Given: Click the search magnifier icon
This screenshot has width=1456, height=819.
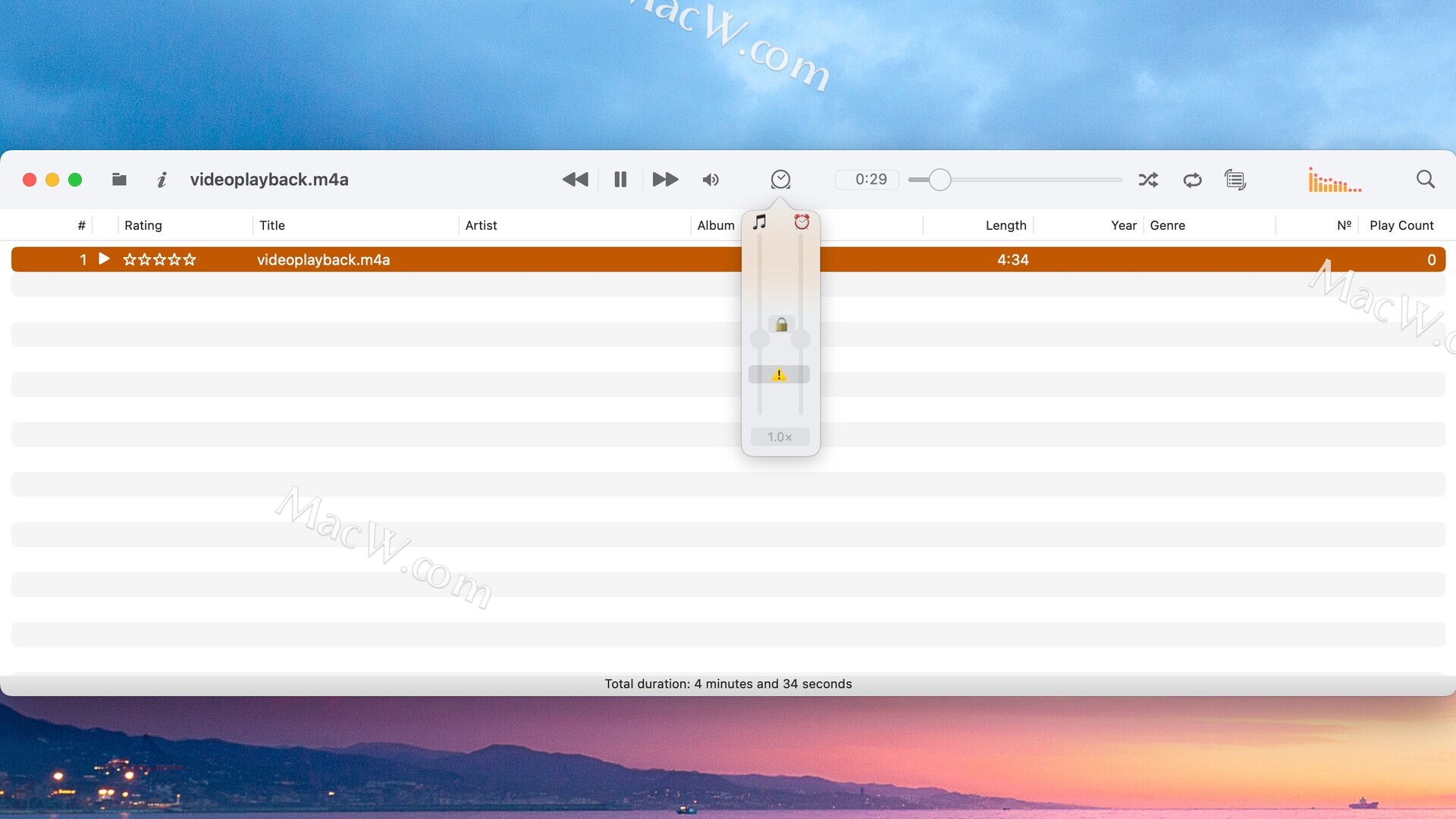Looking at the screenshot, I should (x=1425, y=180).
